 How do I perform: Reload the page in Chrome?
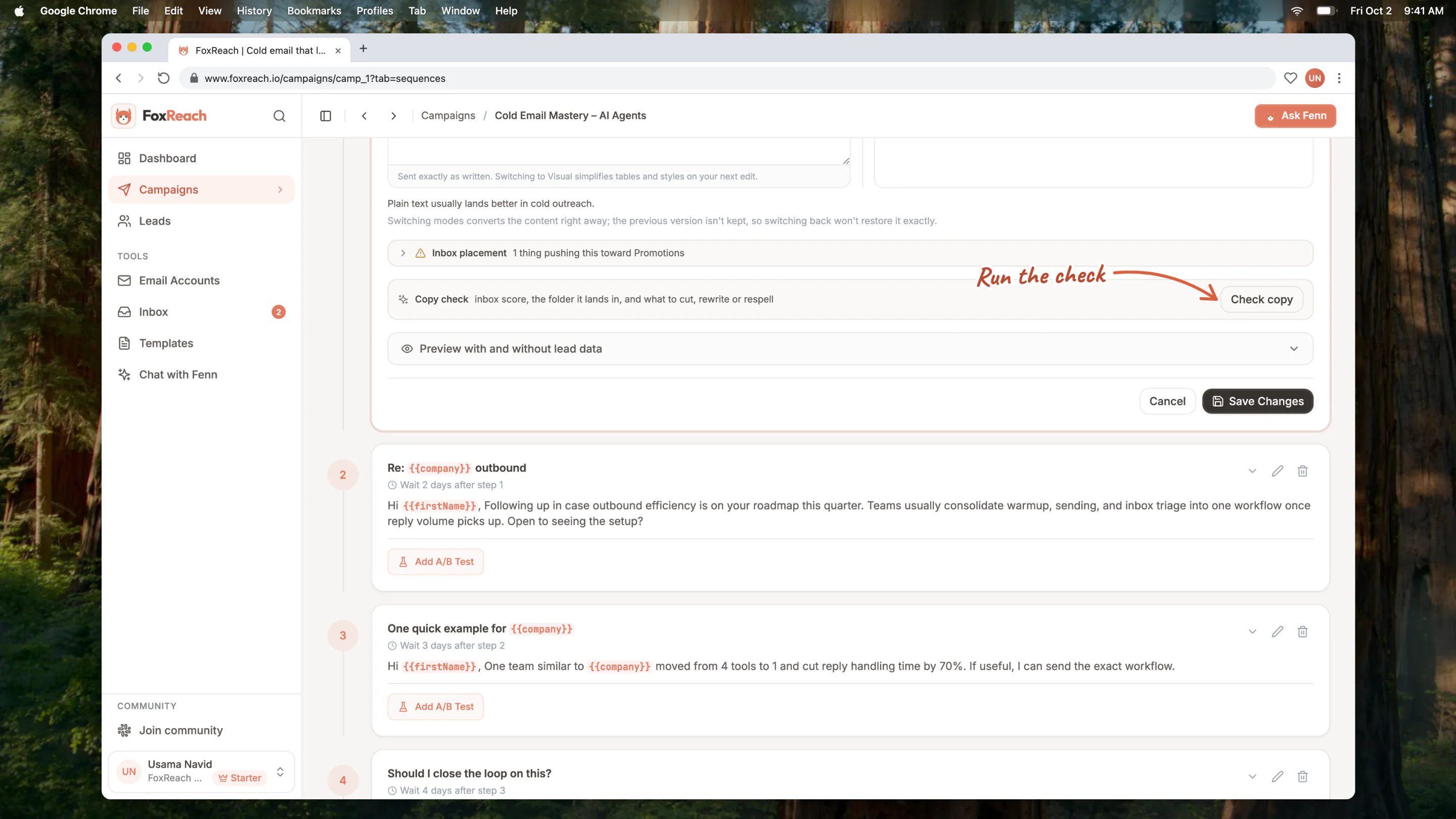(163, 78)
